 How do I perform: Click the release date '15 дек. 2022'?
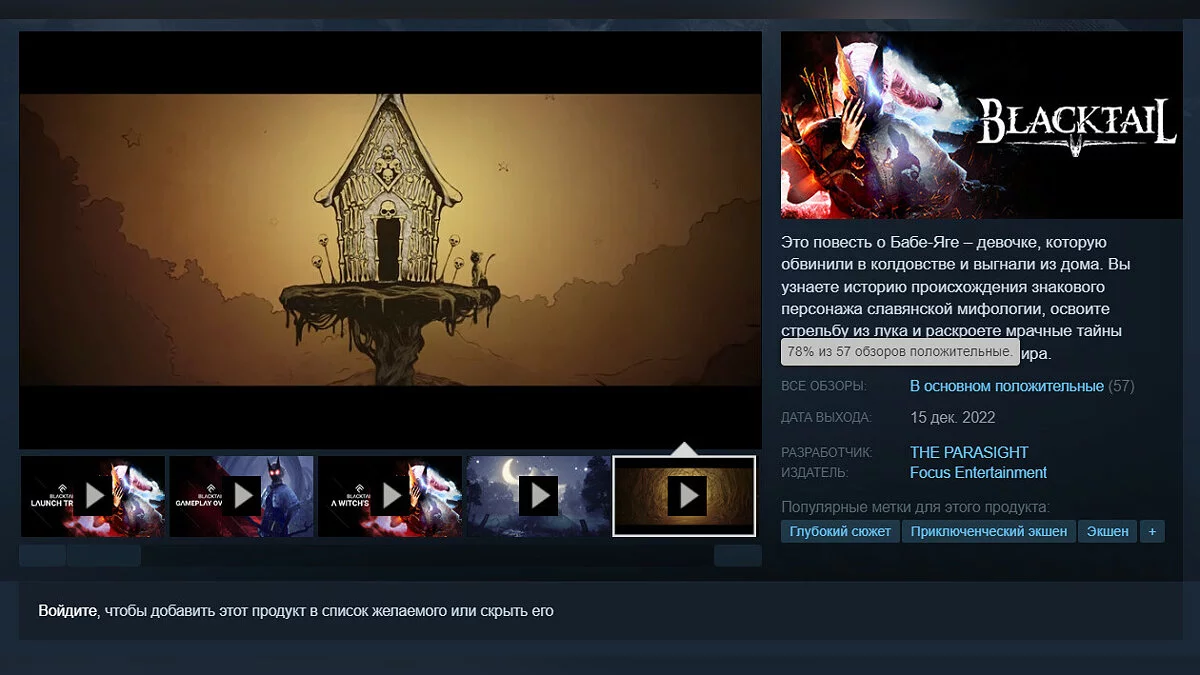[x=953, y=418]
